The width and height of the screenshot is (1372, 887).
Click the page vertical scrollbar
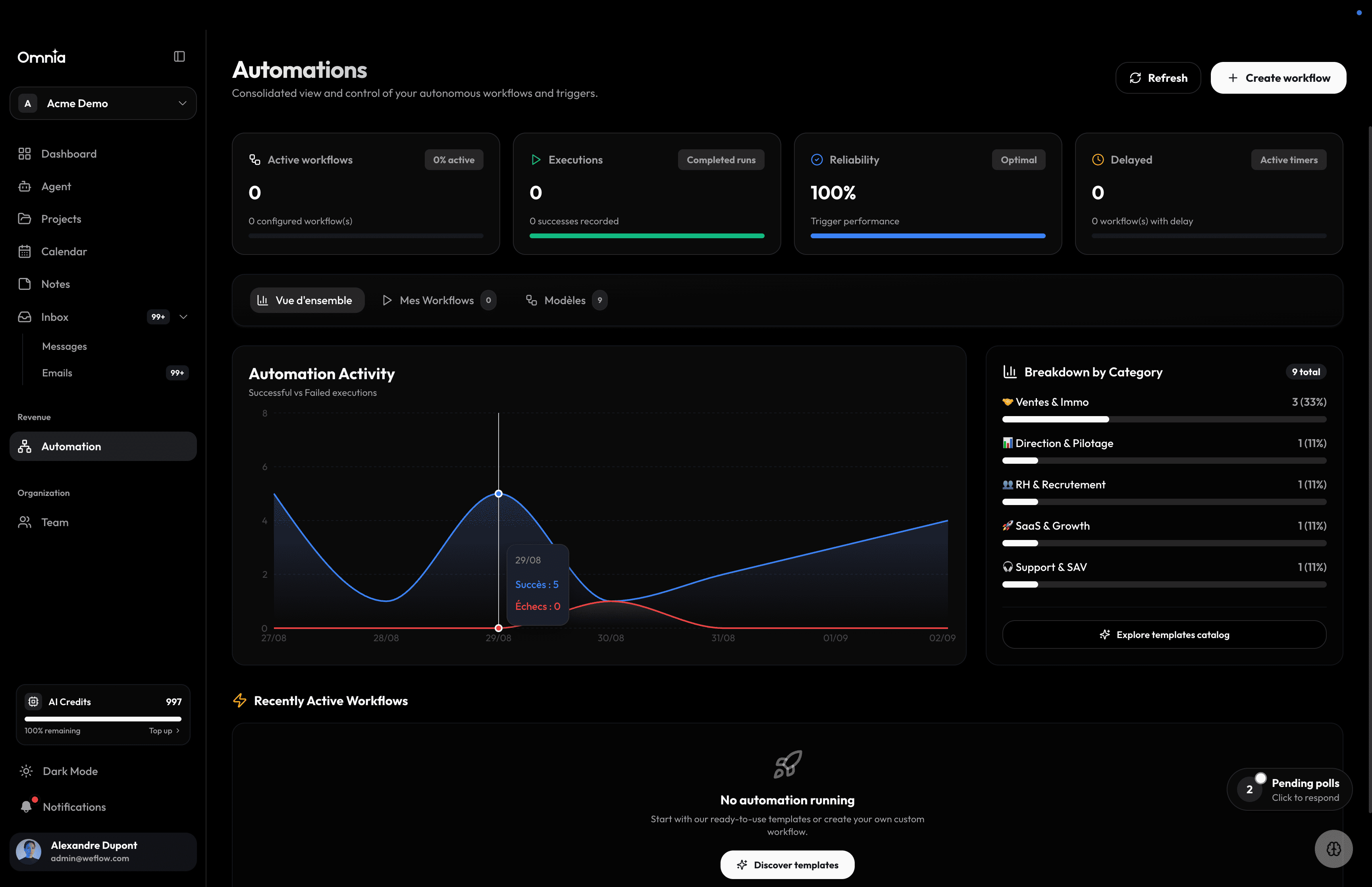pyautogui.click(x=1369, y=469)
